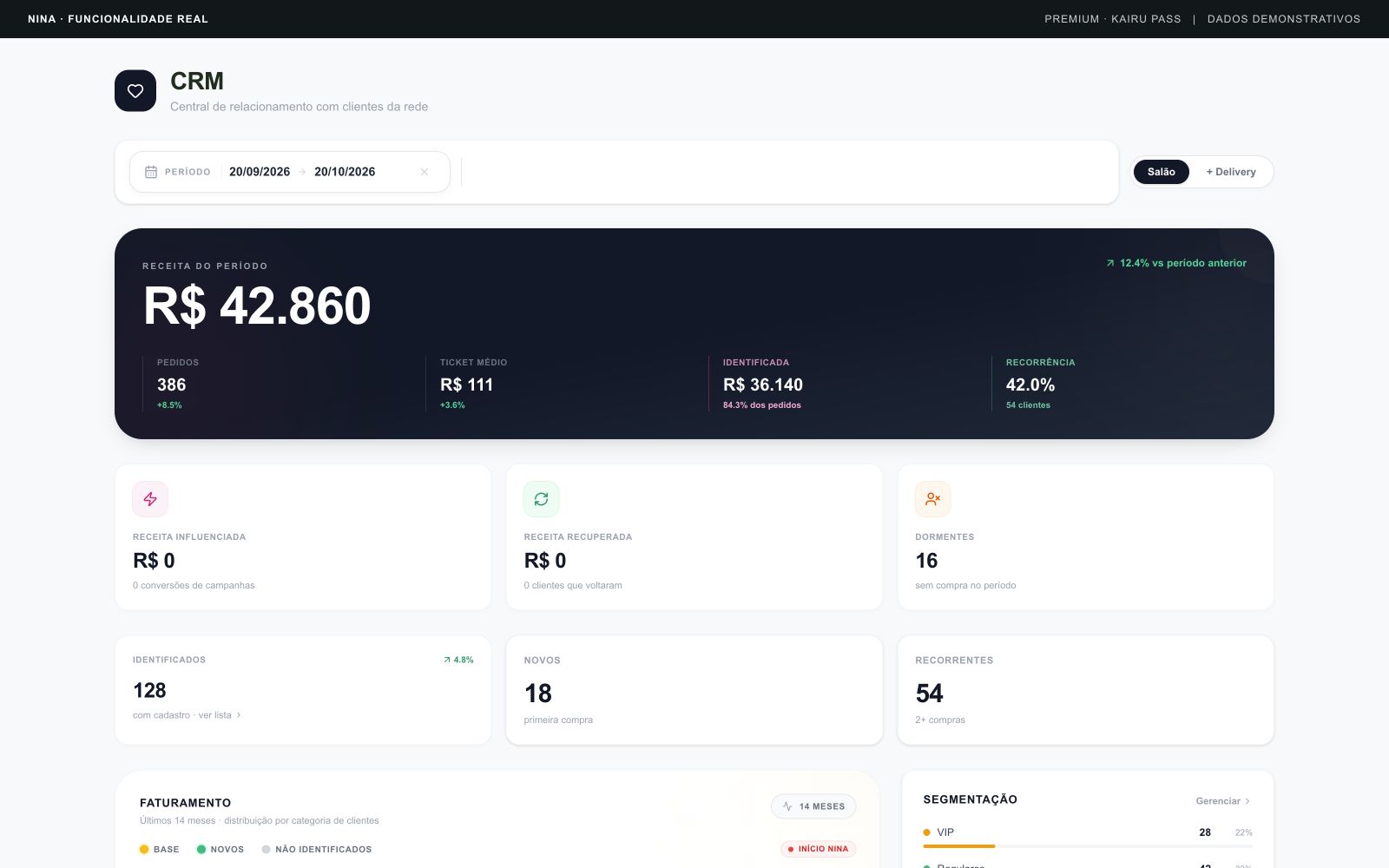Click the Receita Recuperada refresh icon
Image resolution: width=1389 pixels, height=868 pixels.
tap(542, 499)
